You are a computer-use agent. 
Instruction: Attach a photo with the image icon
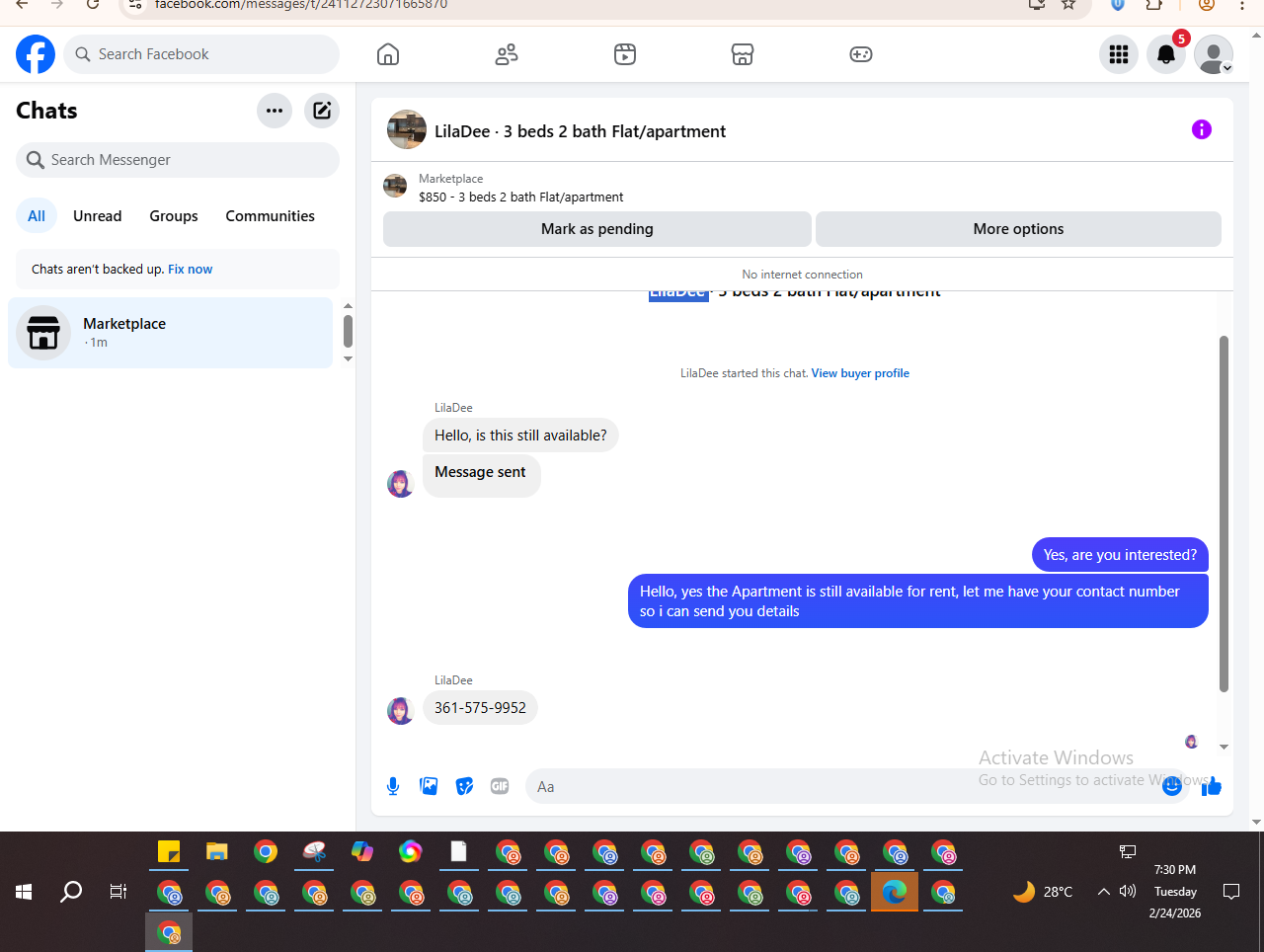pyautogui.click(x=429, y=786)
